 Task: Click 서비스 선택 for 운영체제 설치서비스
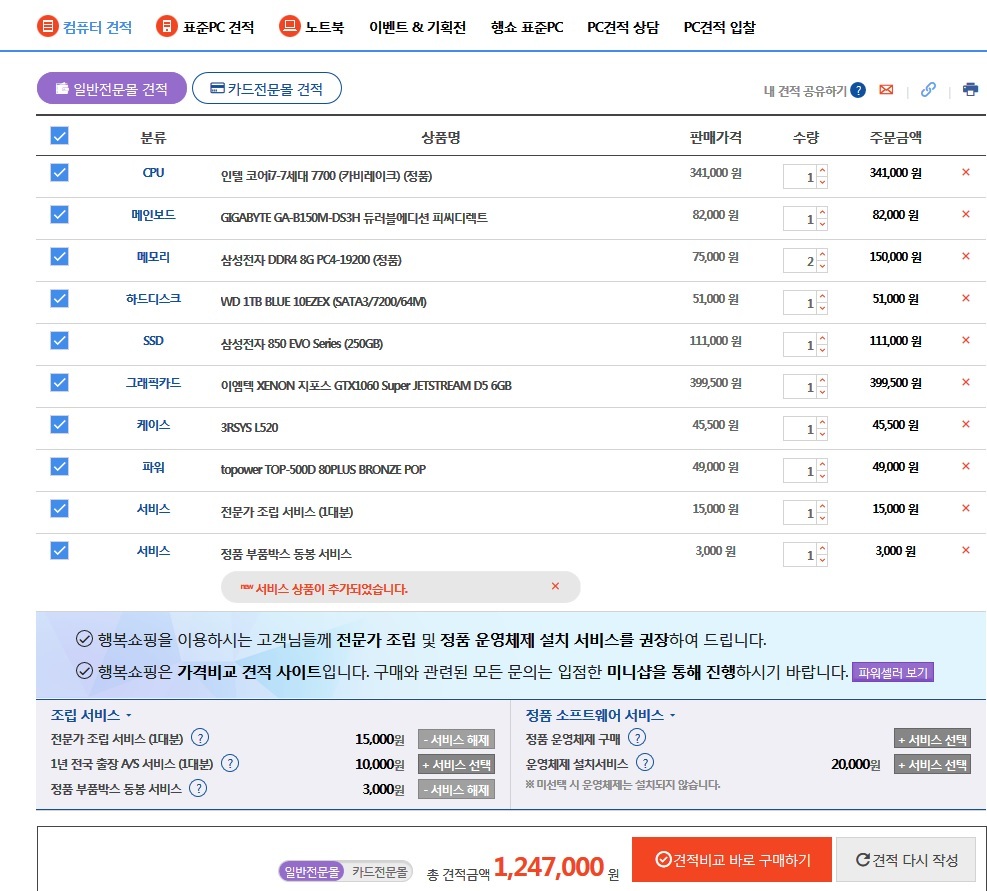click(x=932, y=764)
